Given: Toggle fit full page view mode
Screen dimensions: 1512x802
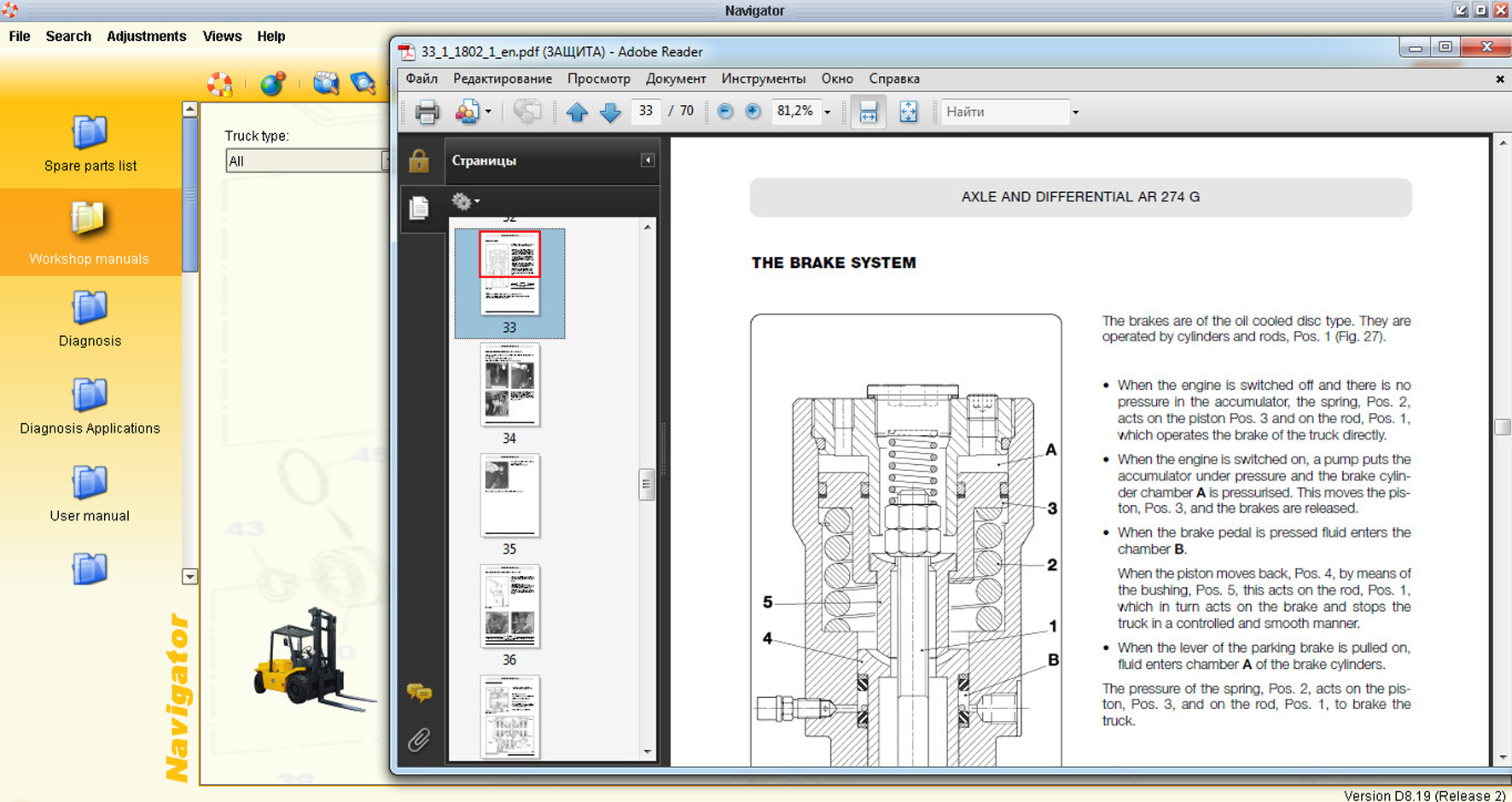Looking at the screenshot, I should click(908, 112).
